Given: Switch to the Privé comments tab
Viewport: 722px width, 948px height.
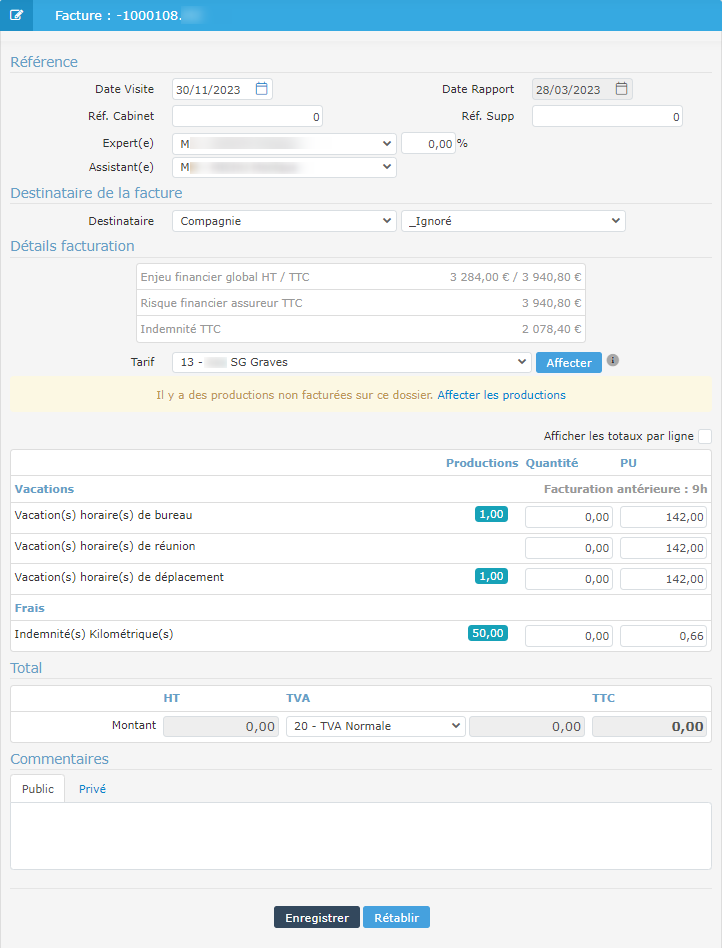Looking at the screenshot, I should pos(92,789).
